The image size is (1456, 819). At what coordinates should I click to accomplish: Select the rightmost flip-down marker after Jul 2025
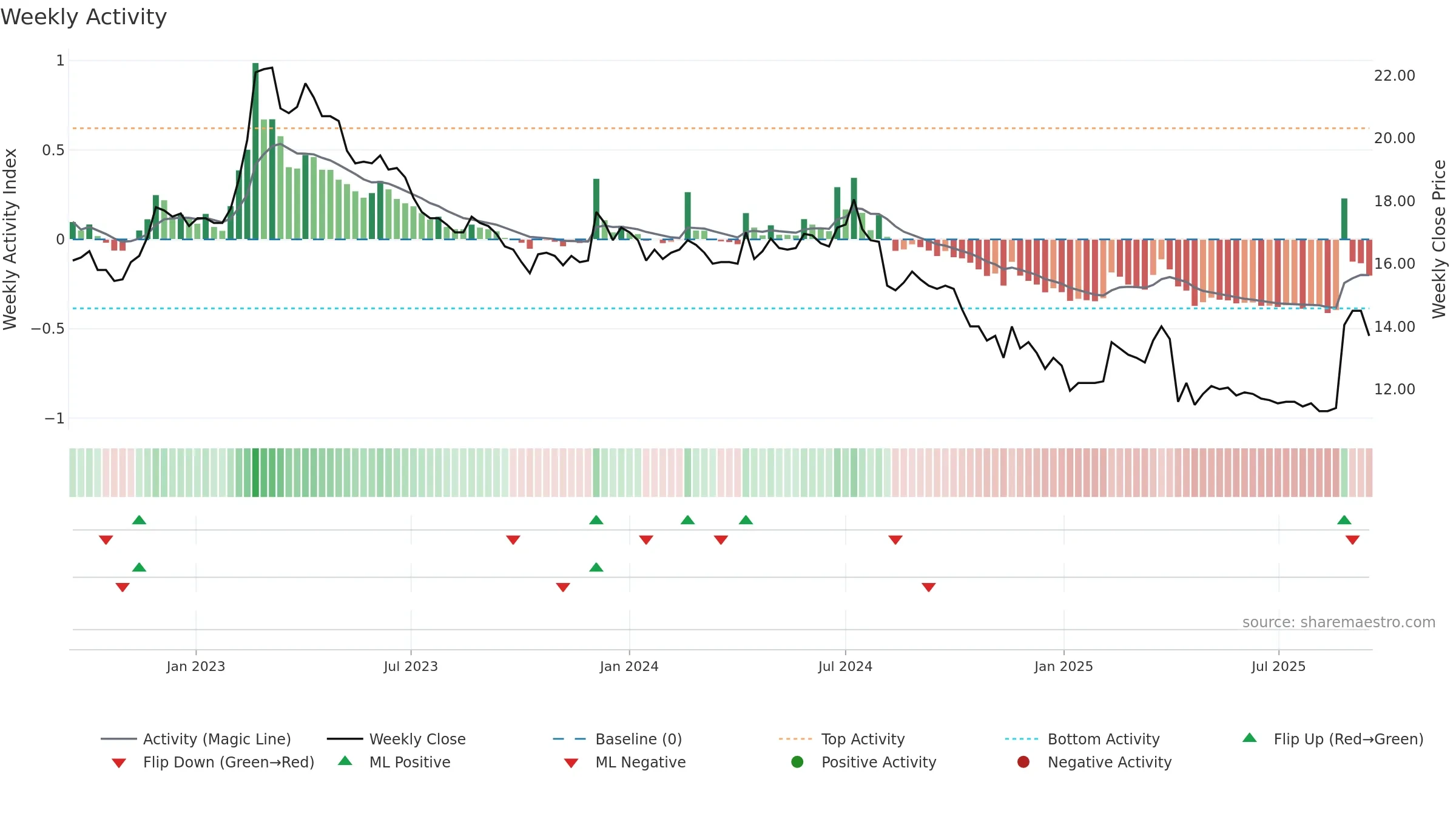(1352, 540)
